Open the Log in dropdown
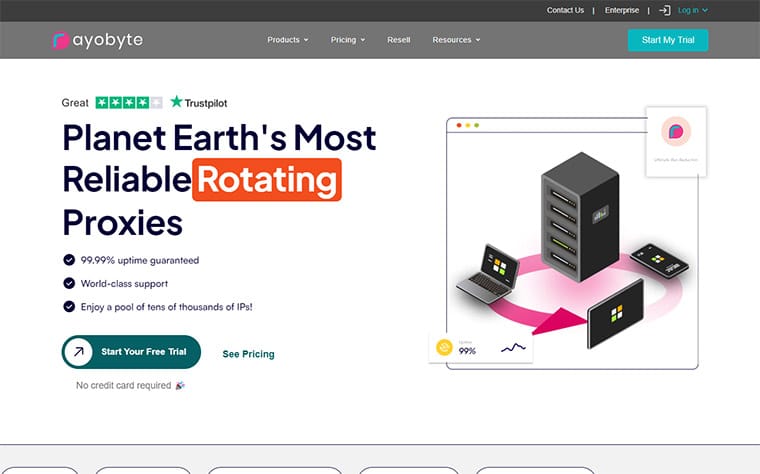 coord(692,10)
